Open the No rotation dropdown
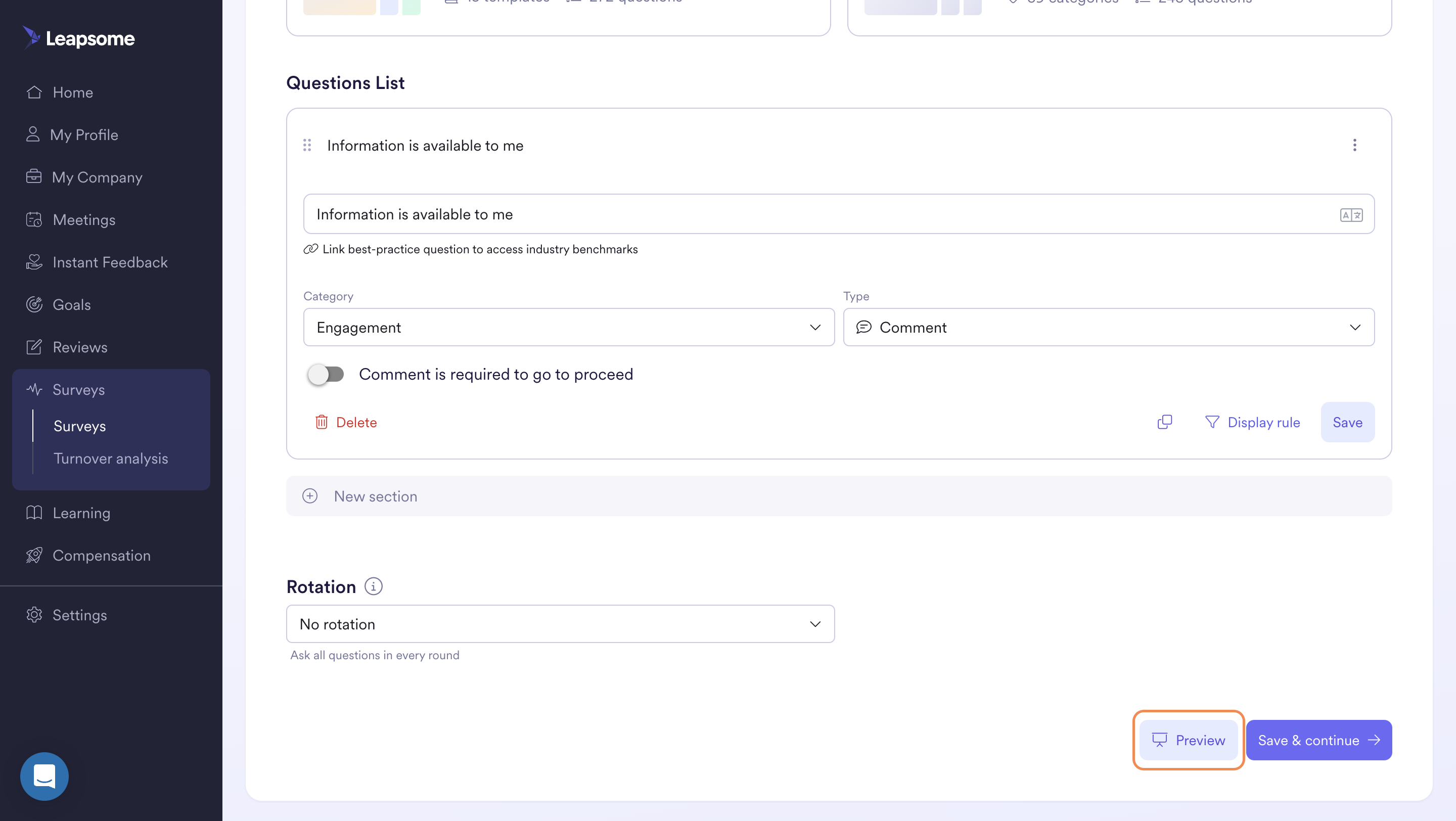The image size is (1456, 821). (560, 624)
